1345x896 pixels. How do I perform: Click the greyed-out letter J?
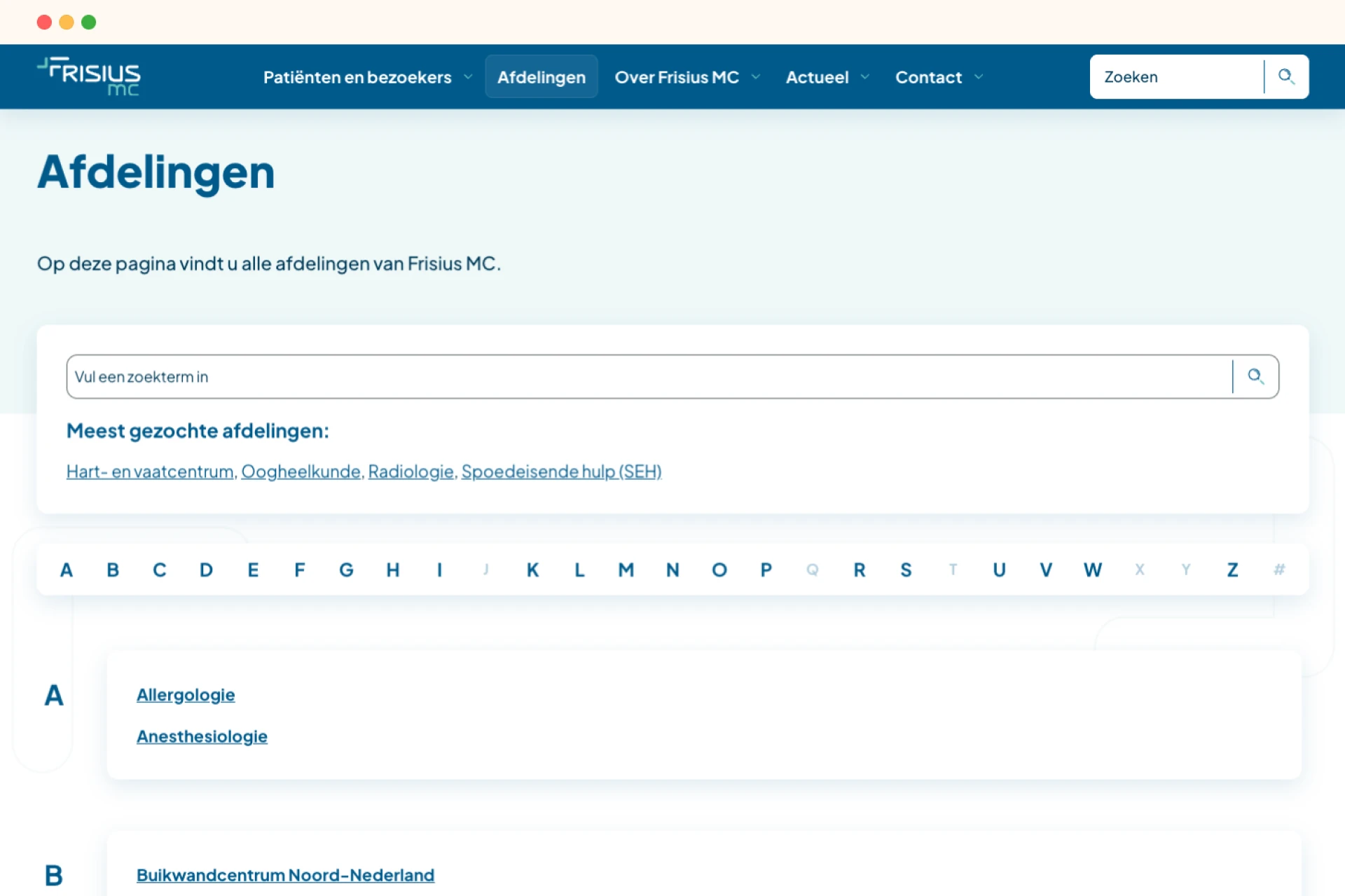[486, 570]
